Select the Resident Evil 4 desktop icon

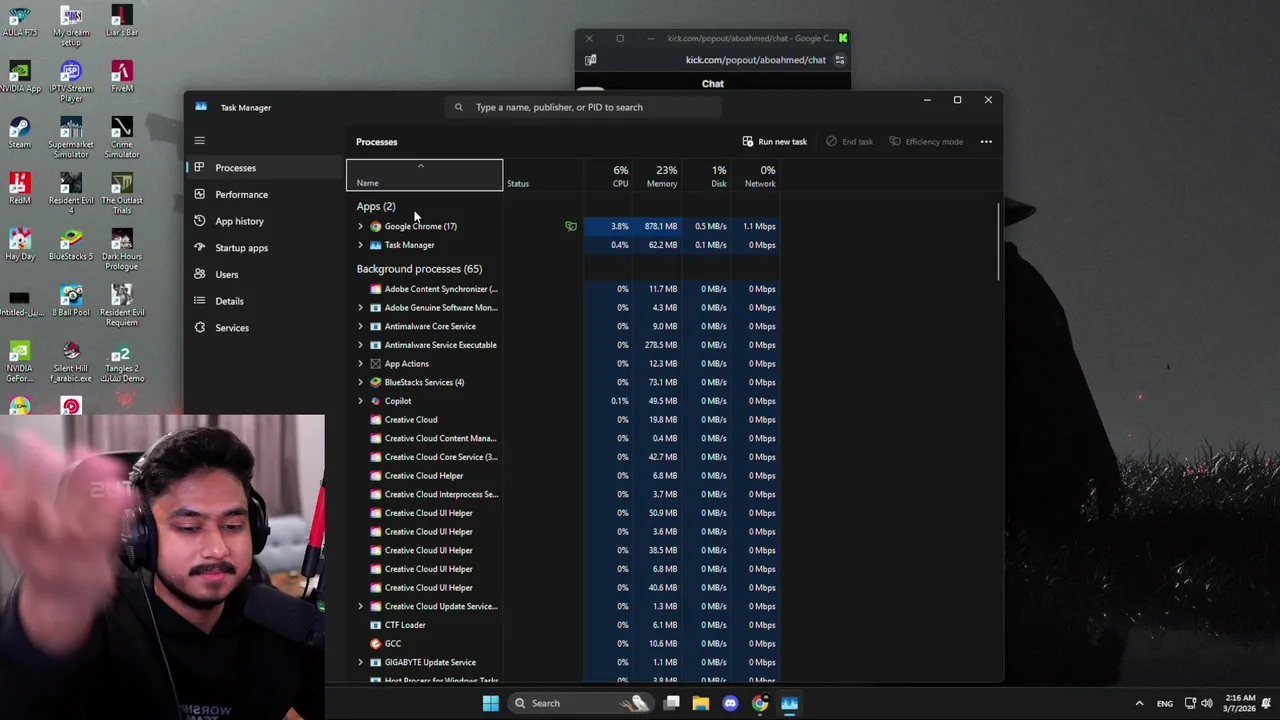tap(70, 193)
